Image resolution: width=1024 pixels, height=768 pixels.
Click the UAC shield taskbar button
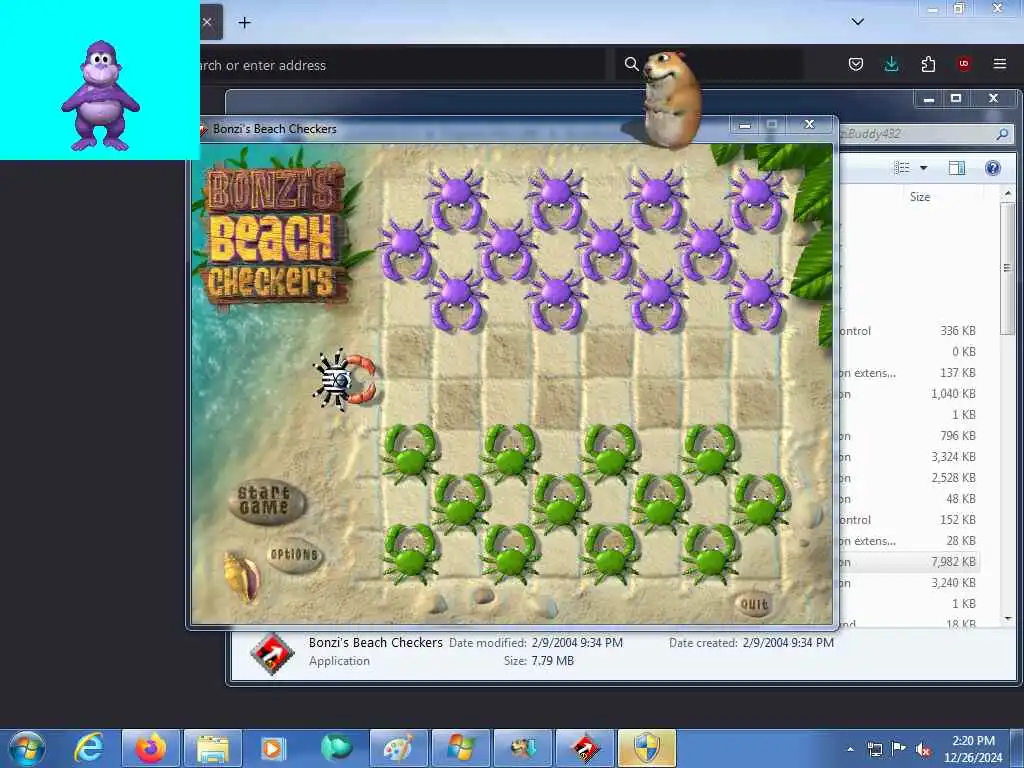[647, 748]
